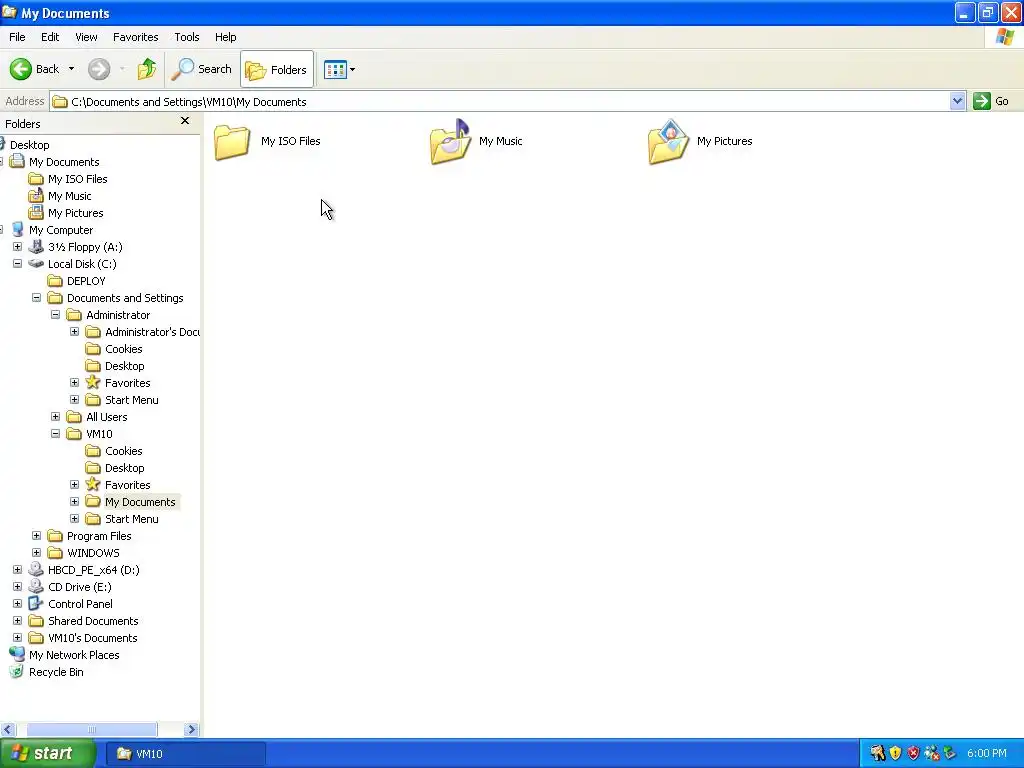Open the Favorites menu

135,37
